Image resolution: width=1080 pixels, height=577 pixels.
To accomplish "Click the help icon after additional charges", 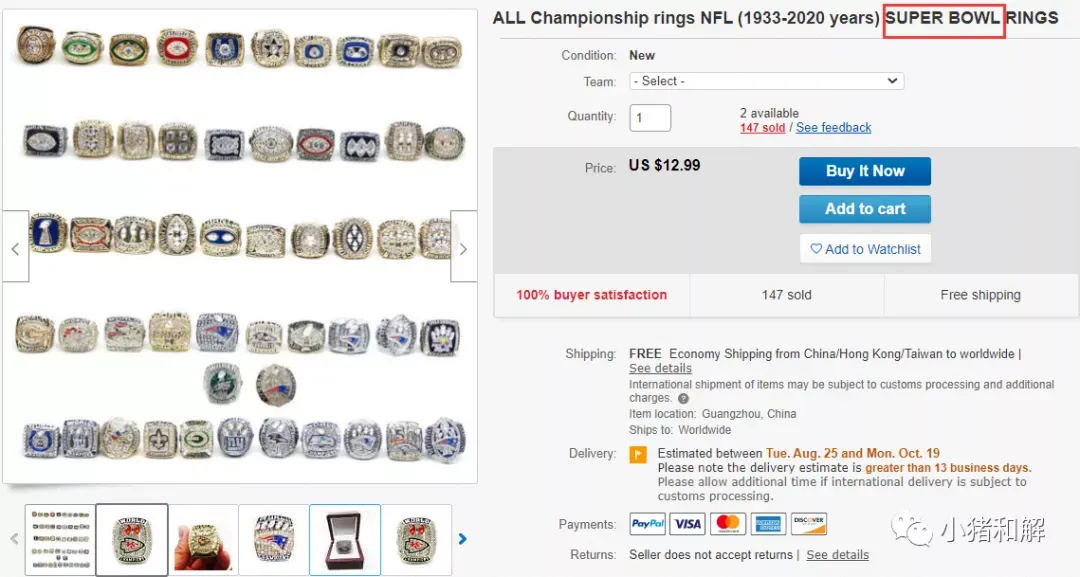I will tap(684, 399).
